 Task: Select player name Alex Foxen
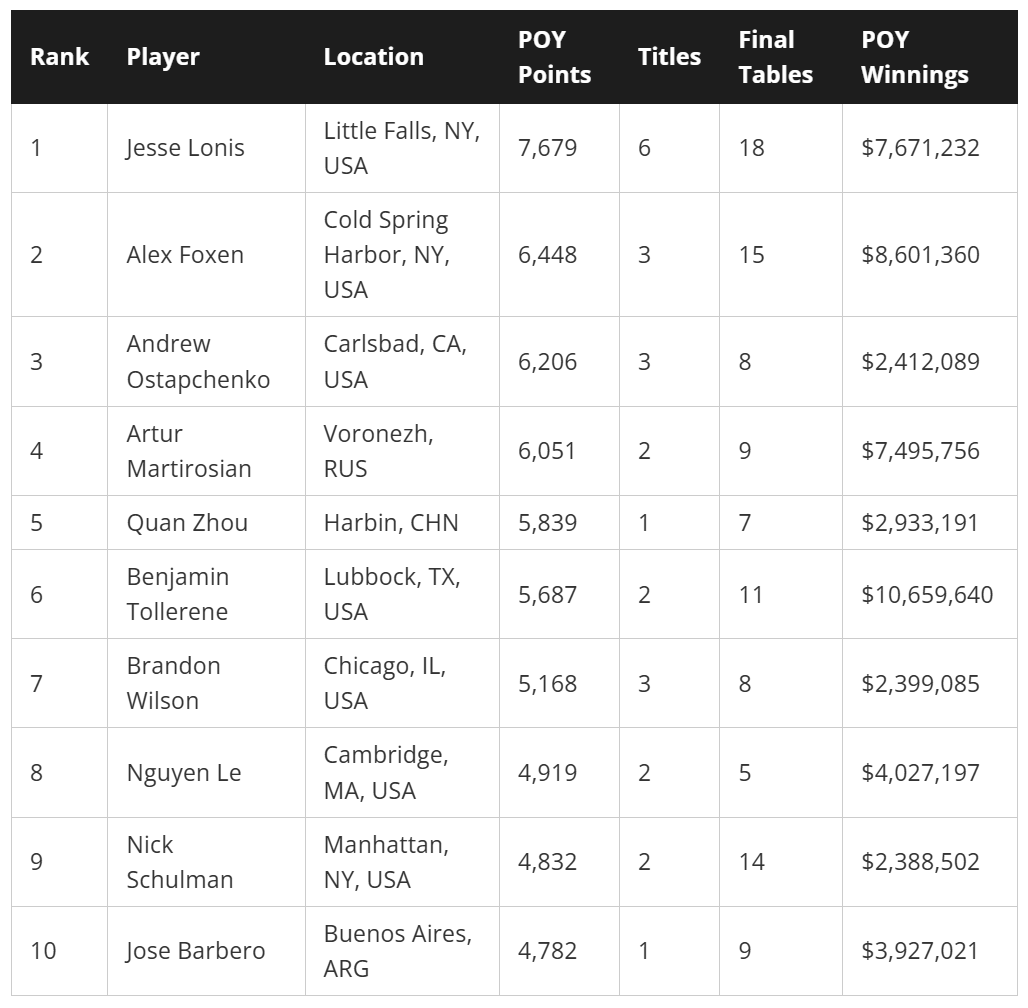pyautogui.click(x=185, y=254)
